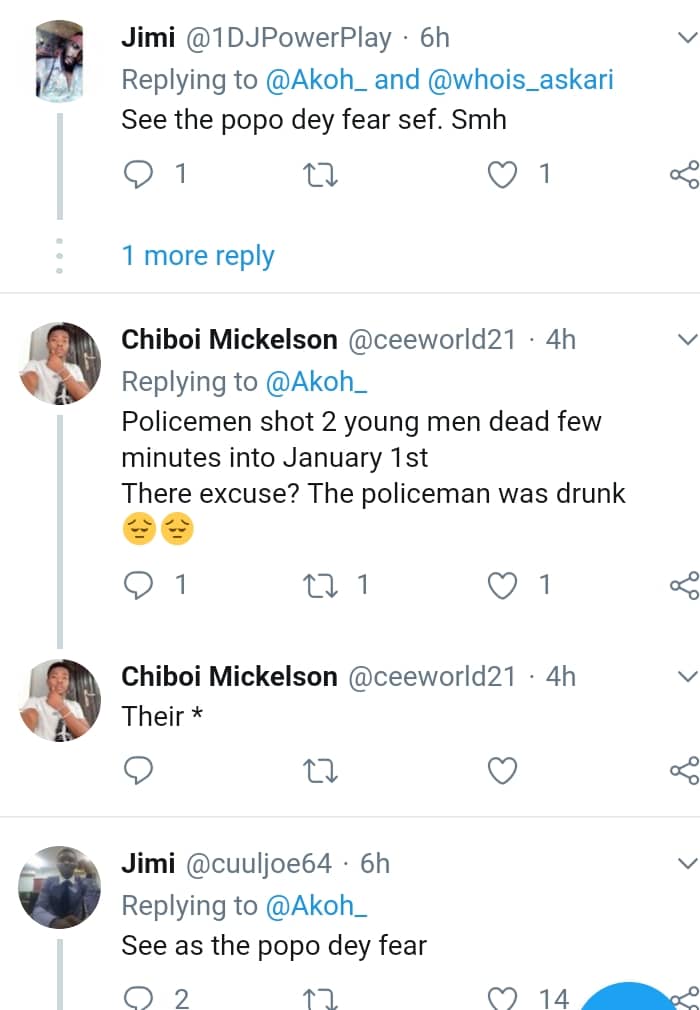Open the options chevron on the @cuuljoe64 tweet

click(x=687, y=863)
